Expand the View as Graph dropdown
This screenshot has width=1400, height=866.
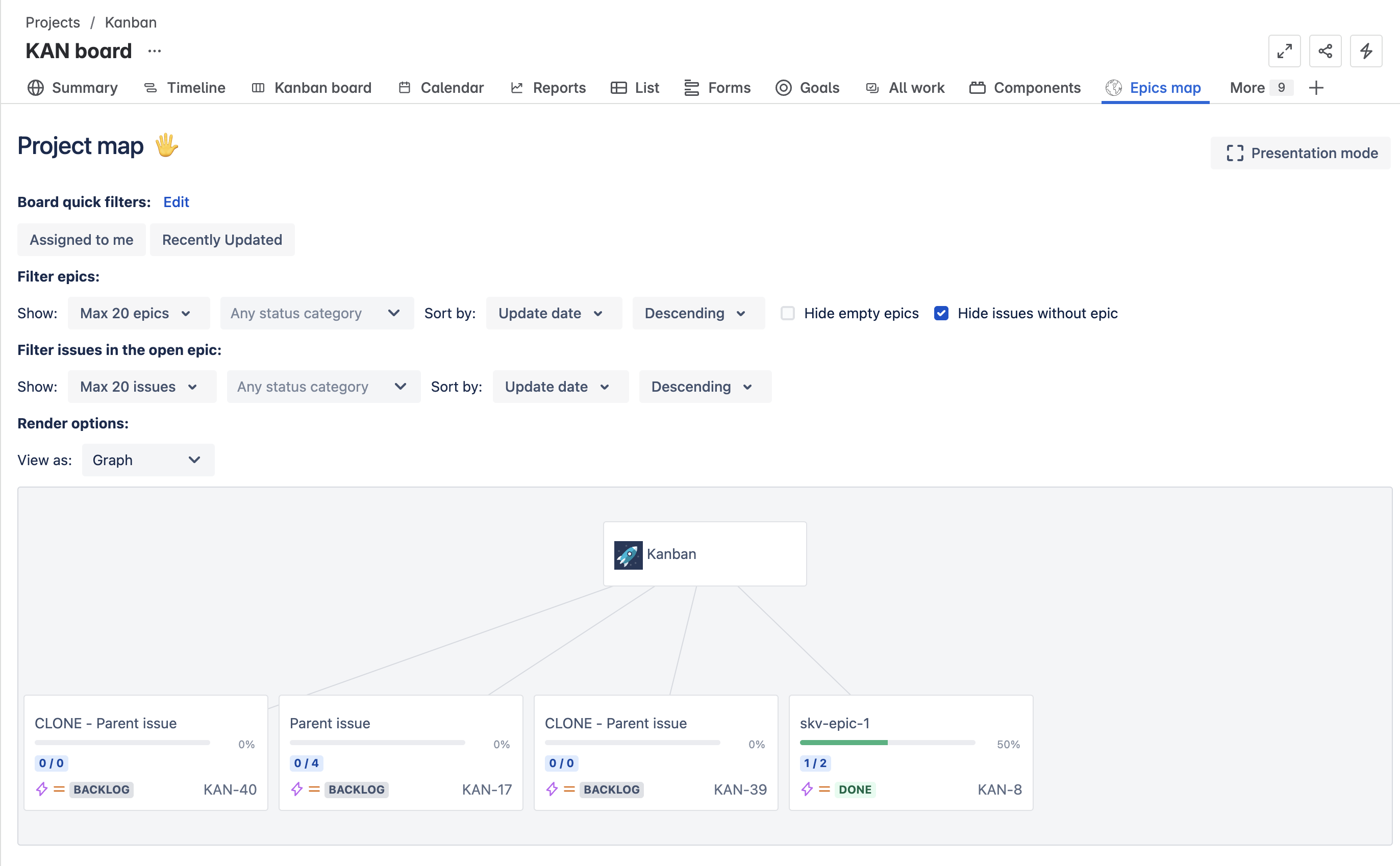pos(148,460)
